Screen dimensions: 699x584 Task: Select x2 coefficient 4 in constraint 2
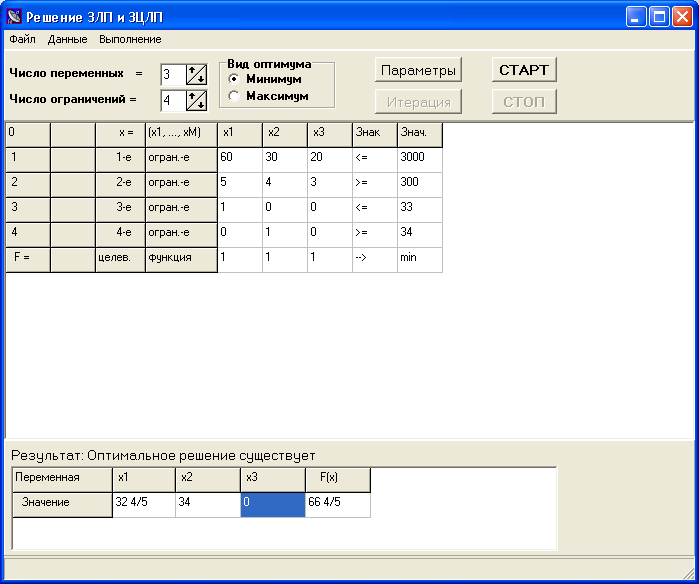(x=285, y=185)
